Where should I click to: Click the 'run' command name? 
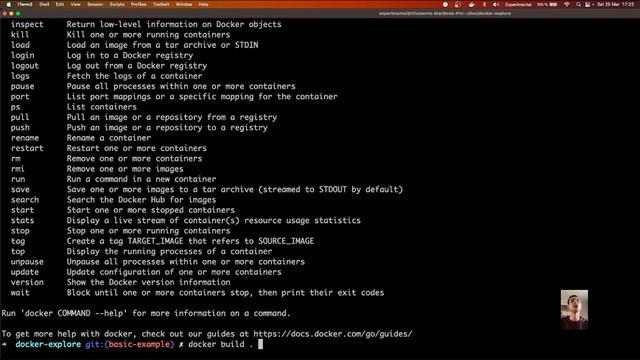(x=18, y=179)
